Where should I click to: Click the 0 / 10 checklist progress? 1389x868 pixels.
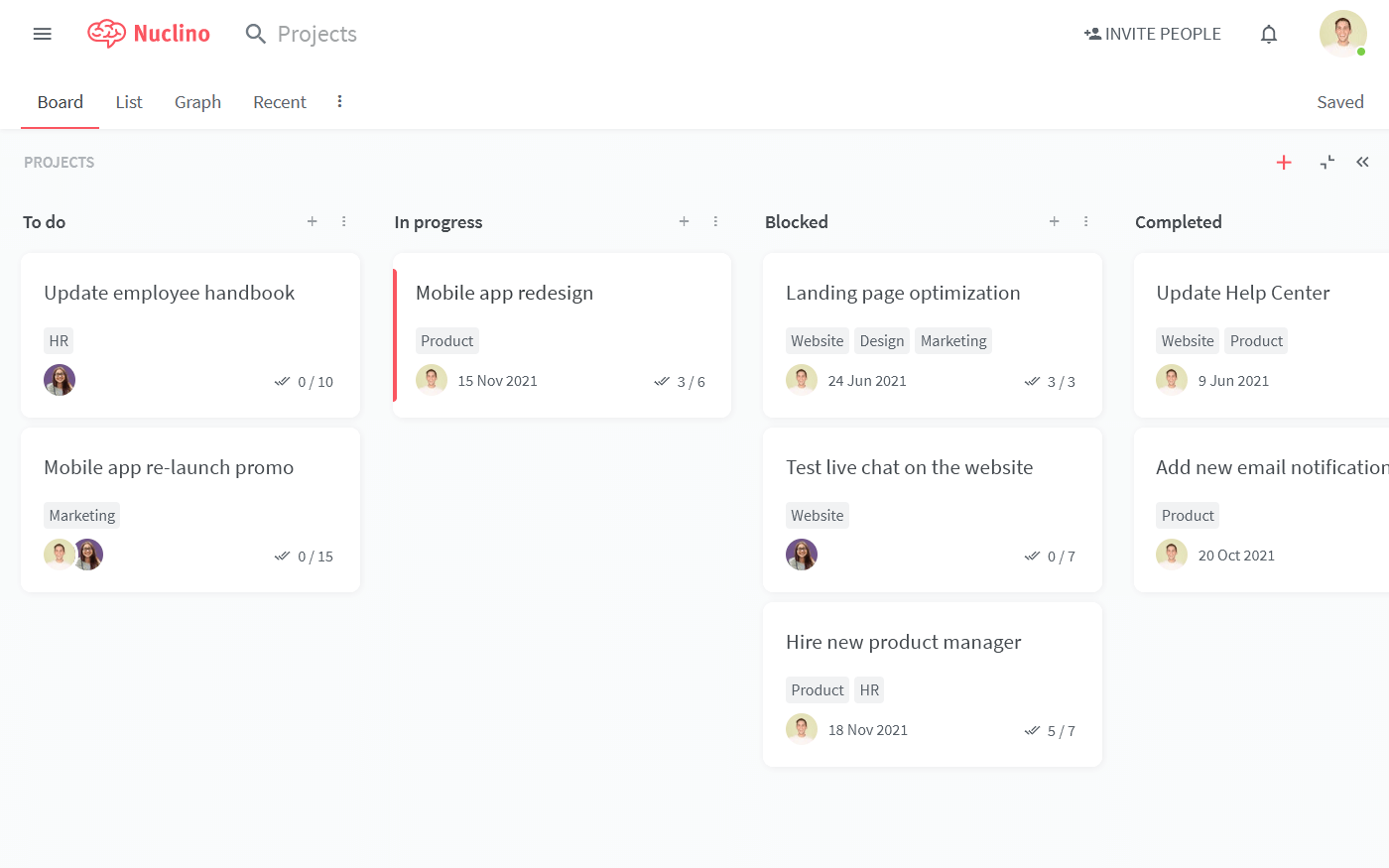(x=305, y=382)
